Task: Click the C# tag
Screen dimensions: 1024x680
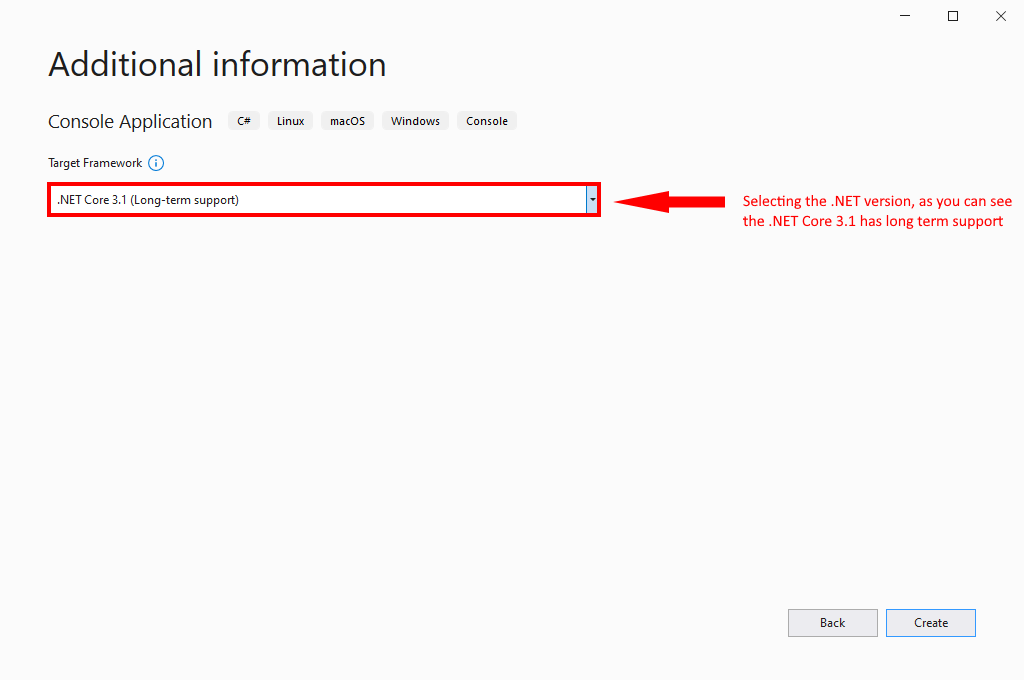Action: (x=244, y=121)
